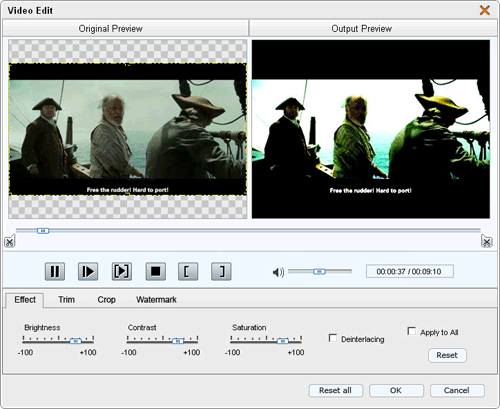
Task: Click the Brightness slider handle
Action: pos(76,341)
